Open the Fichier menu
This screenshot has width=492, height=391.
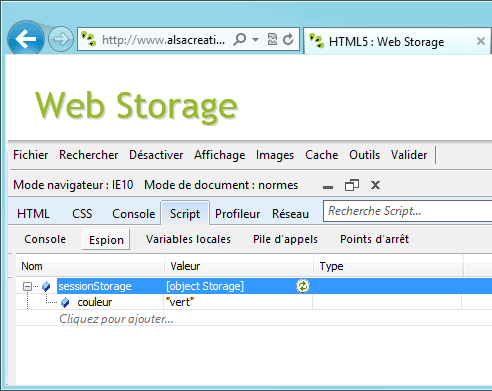(31, 155)
